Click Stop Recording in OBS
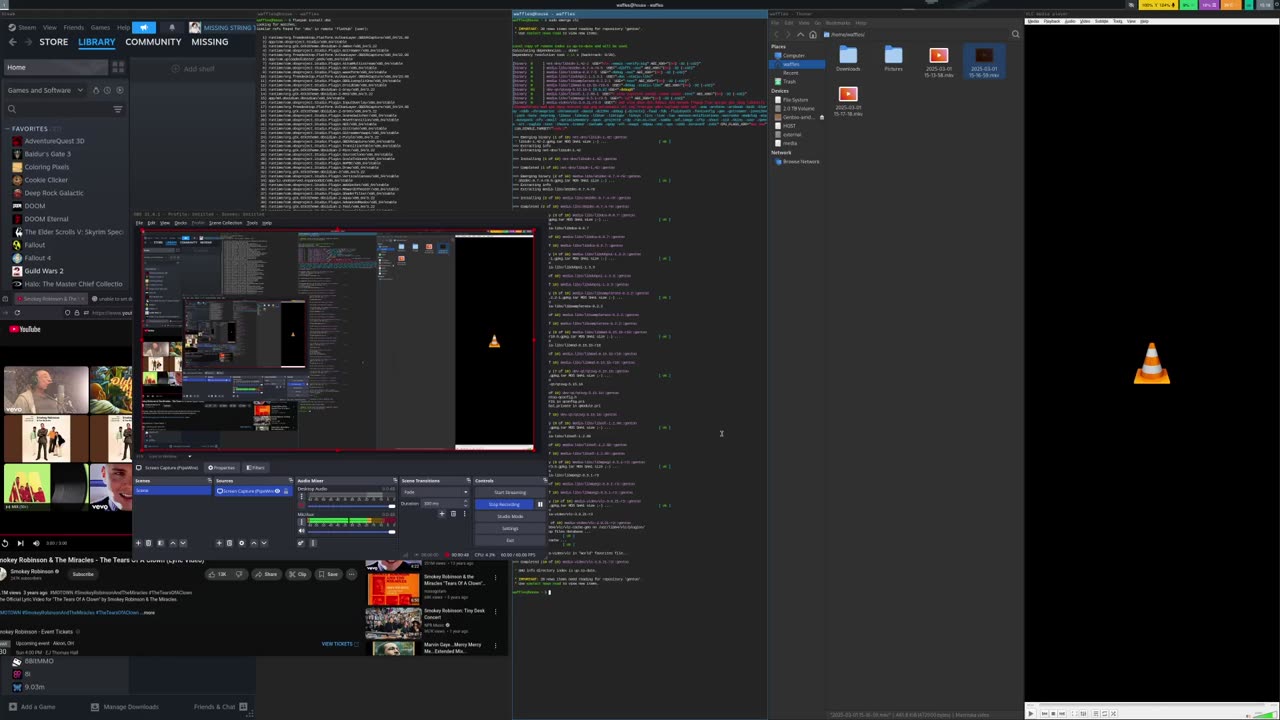1280x720 pixels. [x=504, y=504]
